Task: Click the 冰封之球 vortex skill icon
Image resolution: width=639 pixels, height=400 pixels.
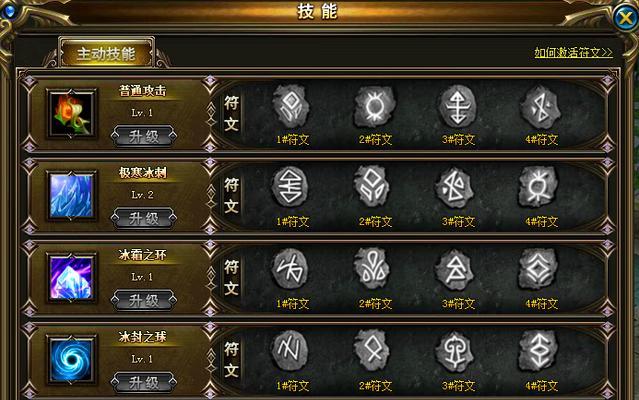Action: 72,360
